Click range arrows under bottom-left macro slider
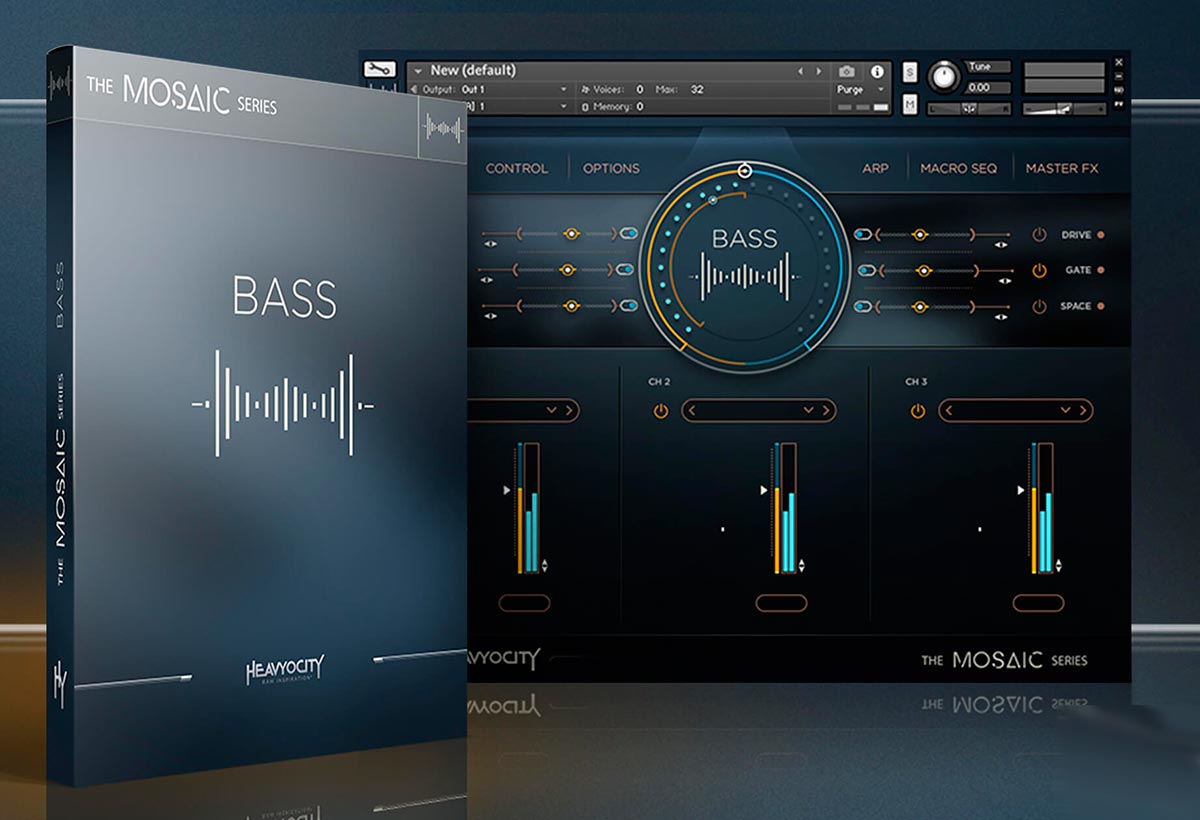This screenshot has height=820, width=1200. [489, 315]
